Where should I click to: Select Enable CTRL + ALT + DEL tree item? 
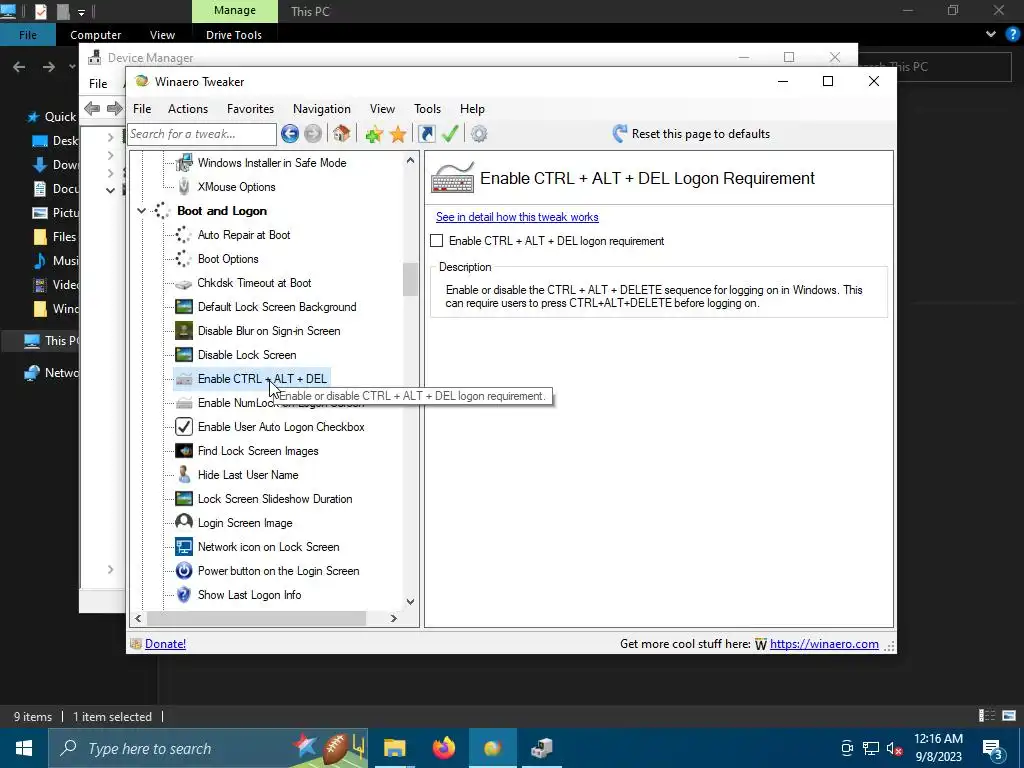tap(262, 379)
